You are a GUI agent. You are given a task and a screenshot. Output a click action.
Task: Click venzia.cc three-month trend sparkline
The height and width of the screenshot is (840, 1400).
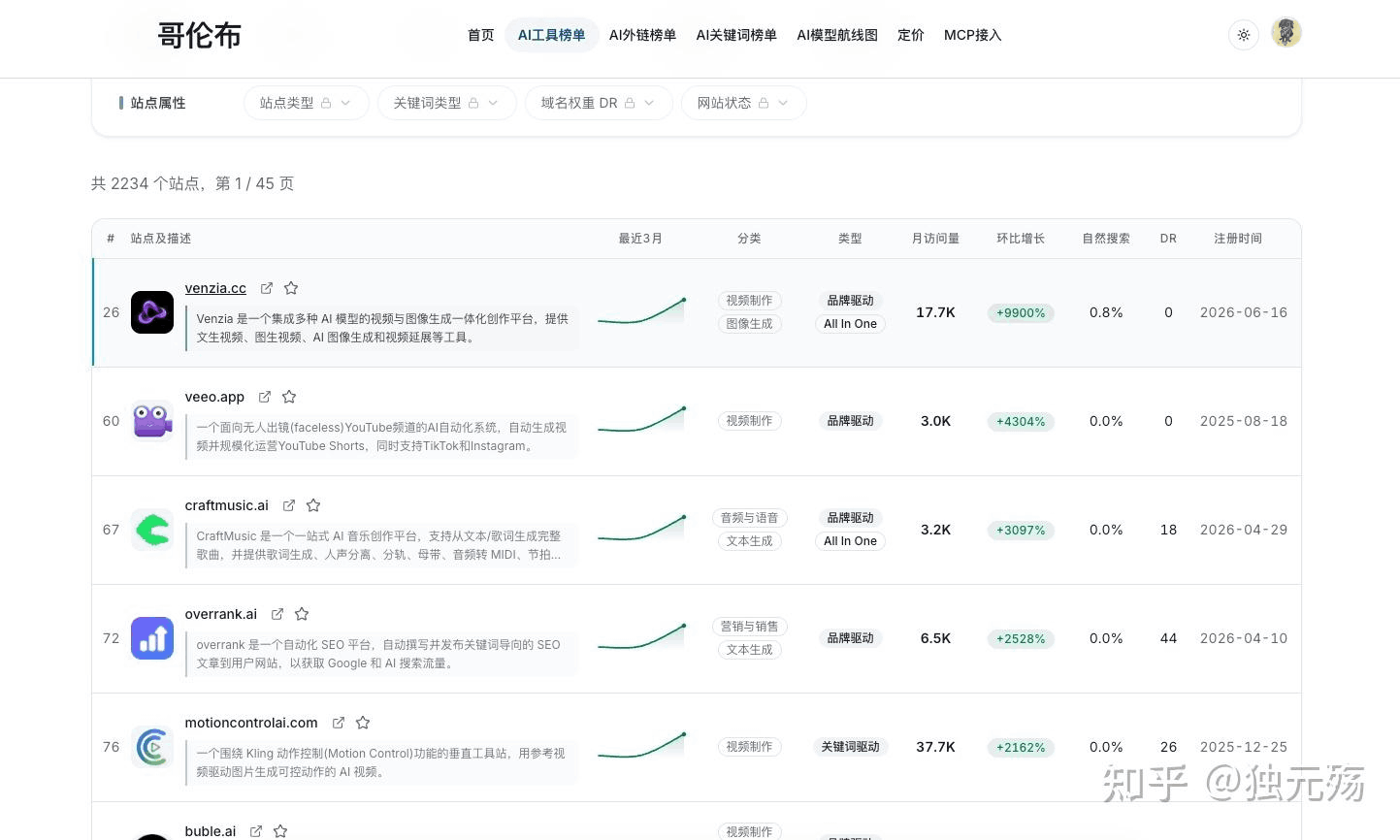click(641, 311)
